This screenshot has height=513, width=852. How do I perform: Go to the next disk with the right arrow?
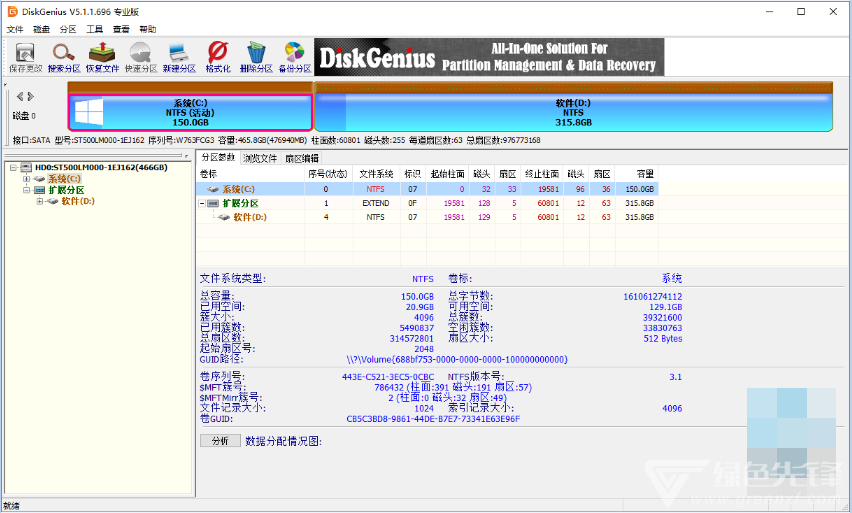[x=31, y=96]
